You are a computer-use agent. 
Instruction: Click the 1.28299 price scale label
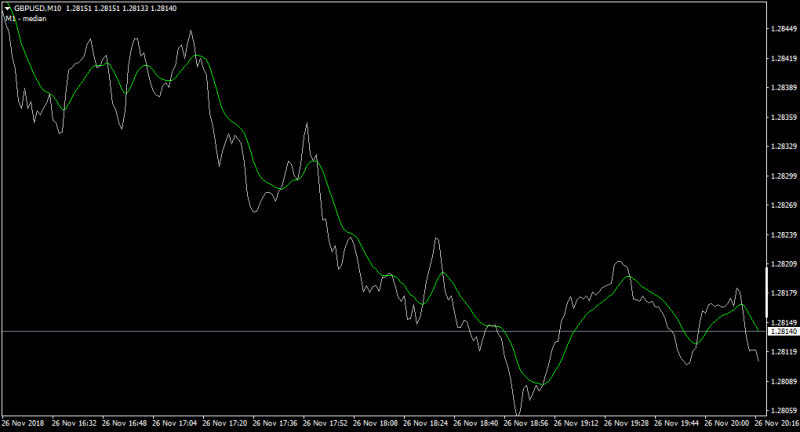pos(784,176)
